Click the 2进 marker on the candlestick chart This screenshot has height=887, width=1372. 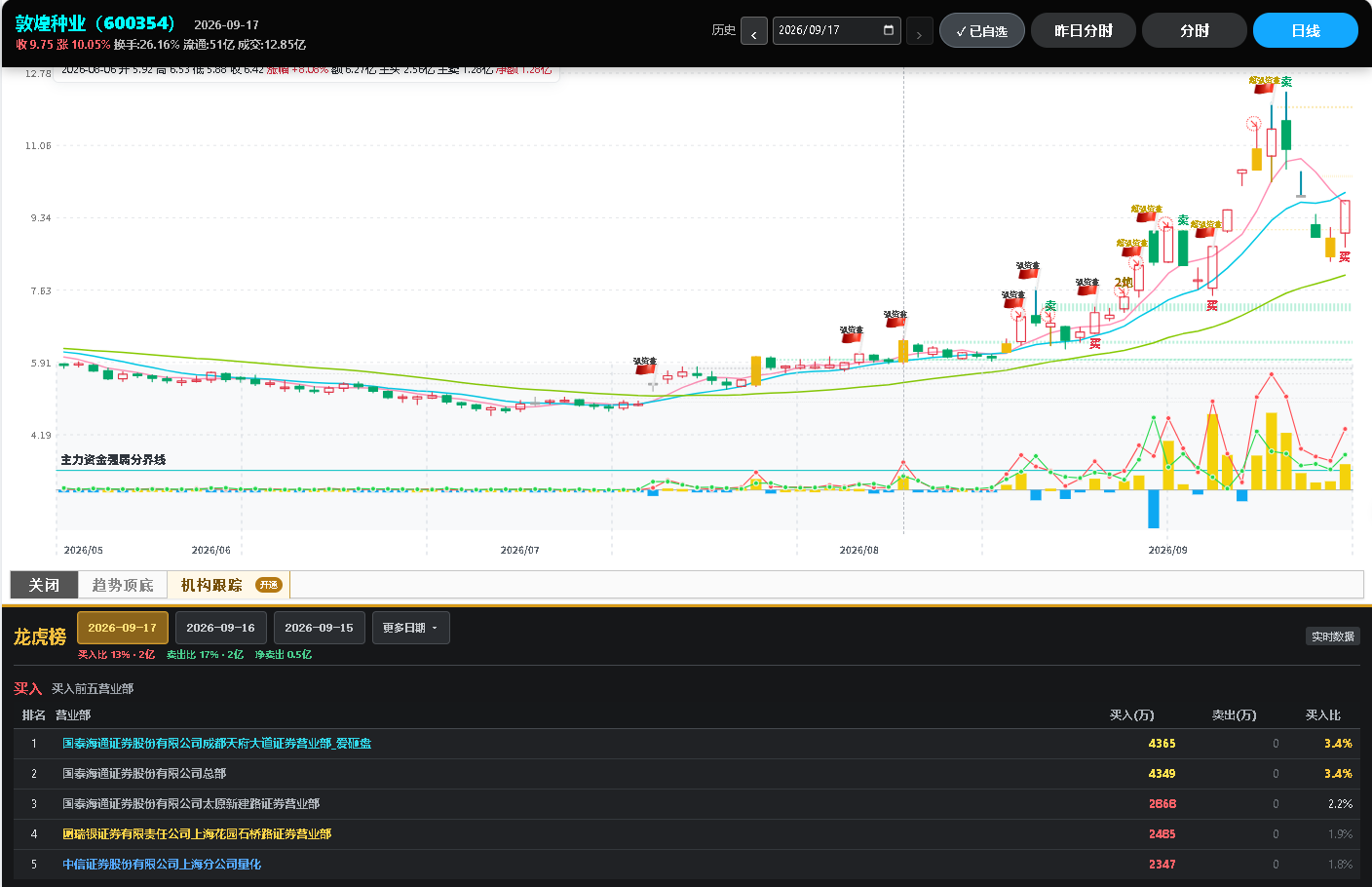click(x=1123, y=283)
